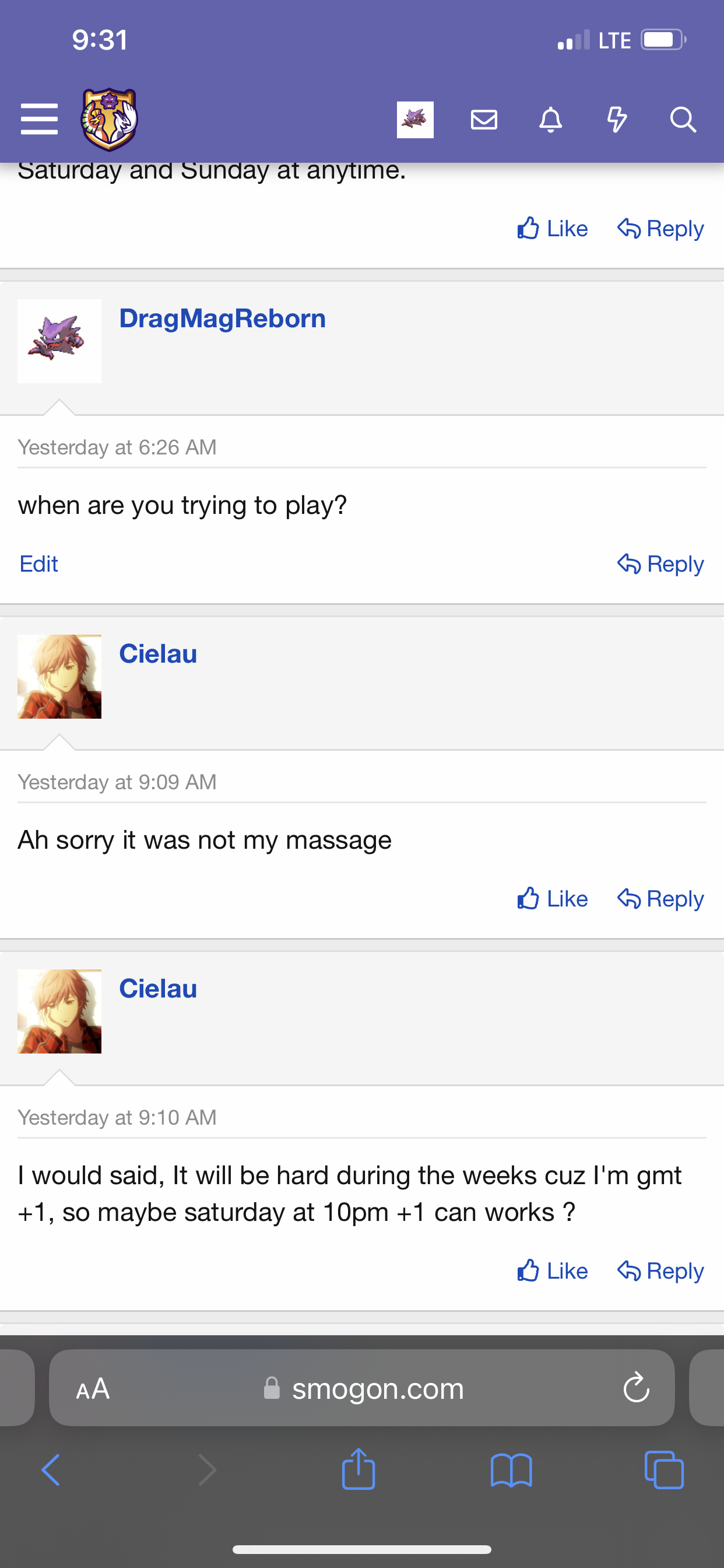Reply to "when are you trying to play?"
This screenshot has height=1568, width=724.
click(x=660, y=563)
